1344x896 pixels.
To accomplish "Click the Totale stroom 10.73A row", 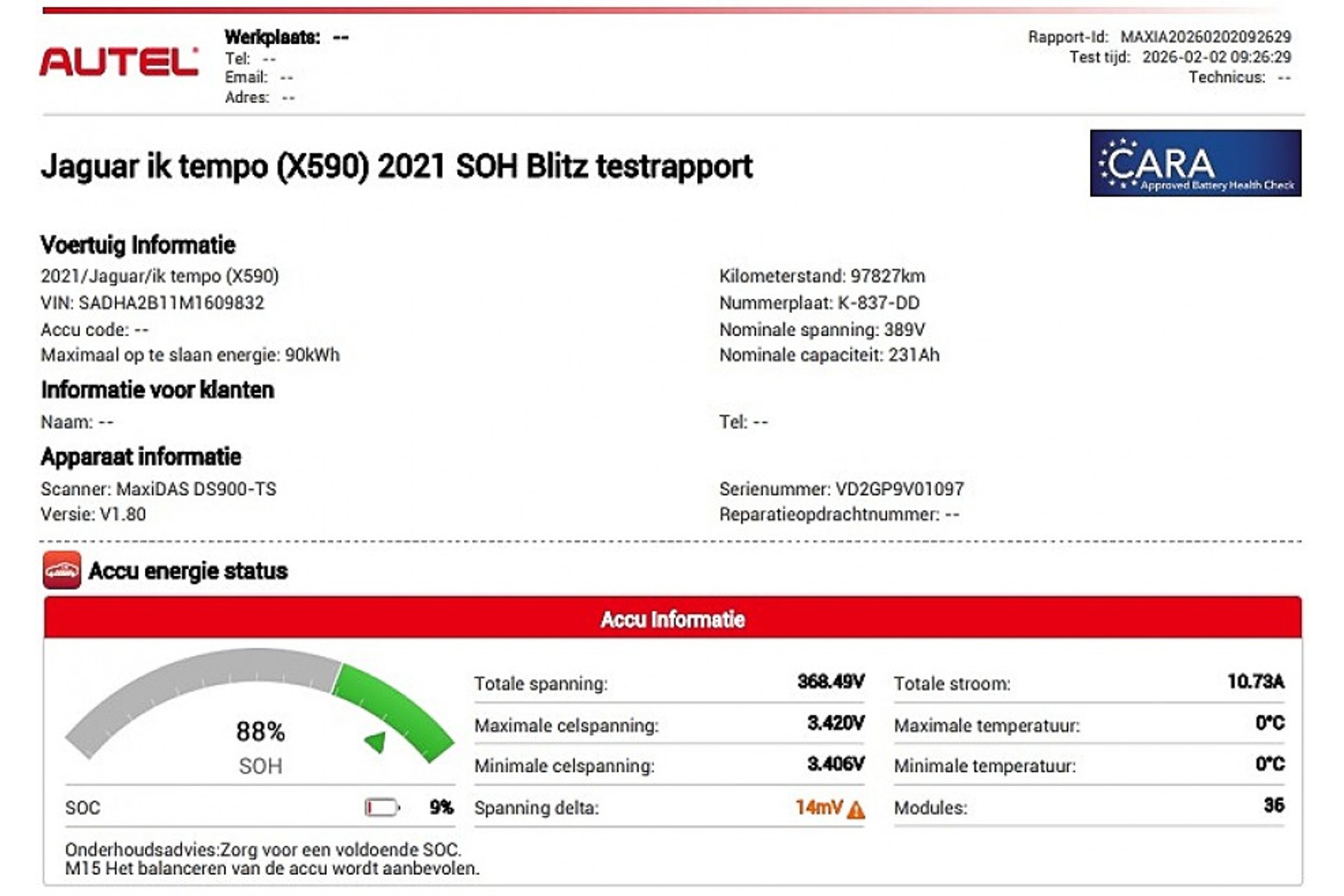I will point(1088,683).
